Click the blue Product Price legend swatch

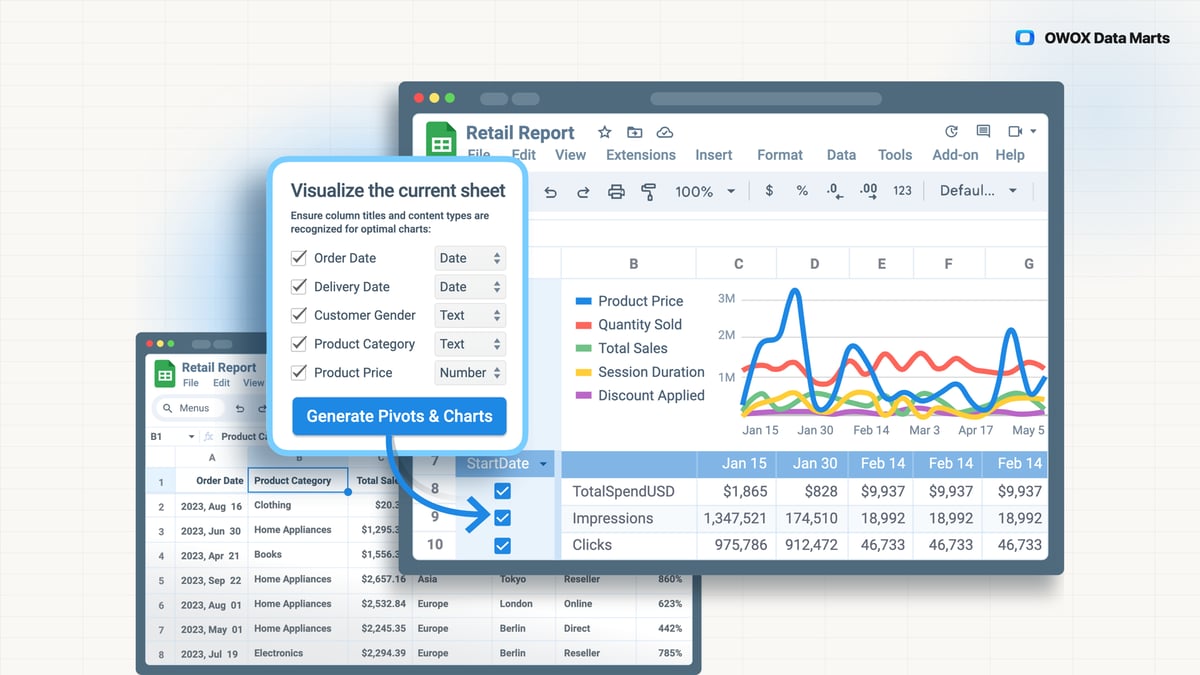tap(582, 301)
